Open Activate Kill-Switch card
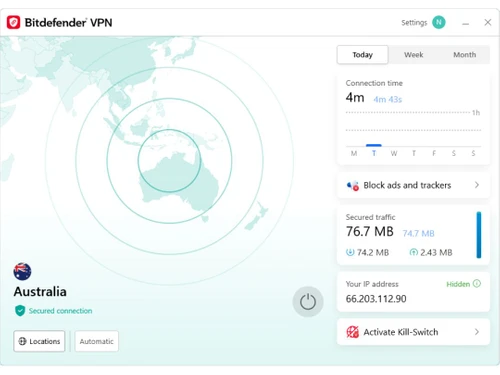 coord(413,332)
